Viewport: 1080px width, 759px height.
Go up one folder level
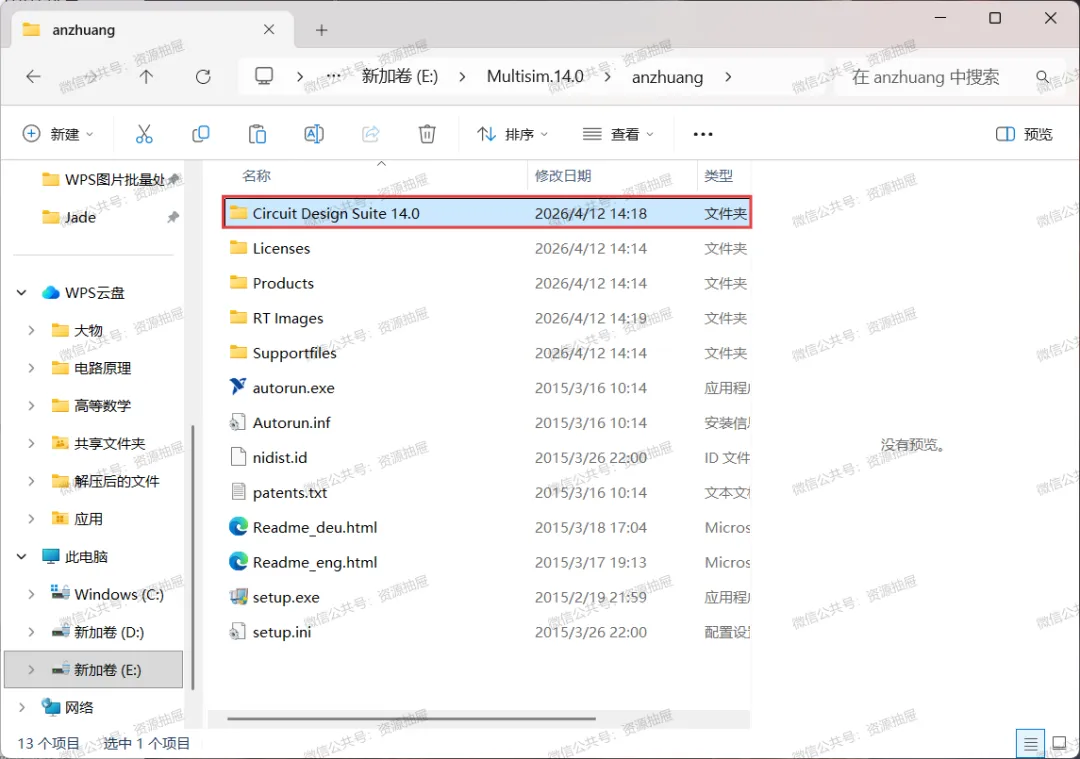(146, 76)
